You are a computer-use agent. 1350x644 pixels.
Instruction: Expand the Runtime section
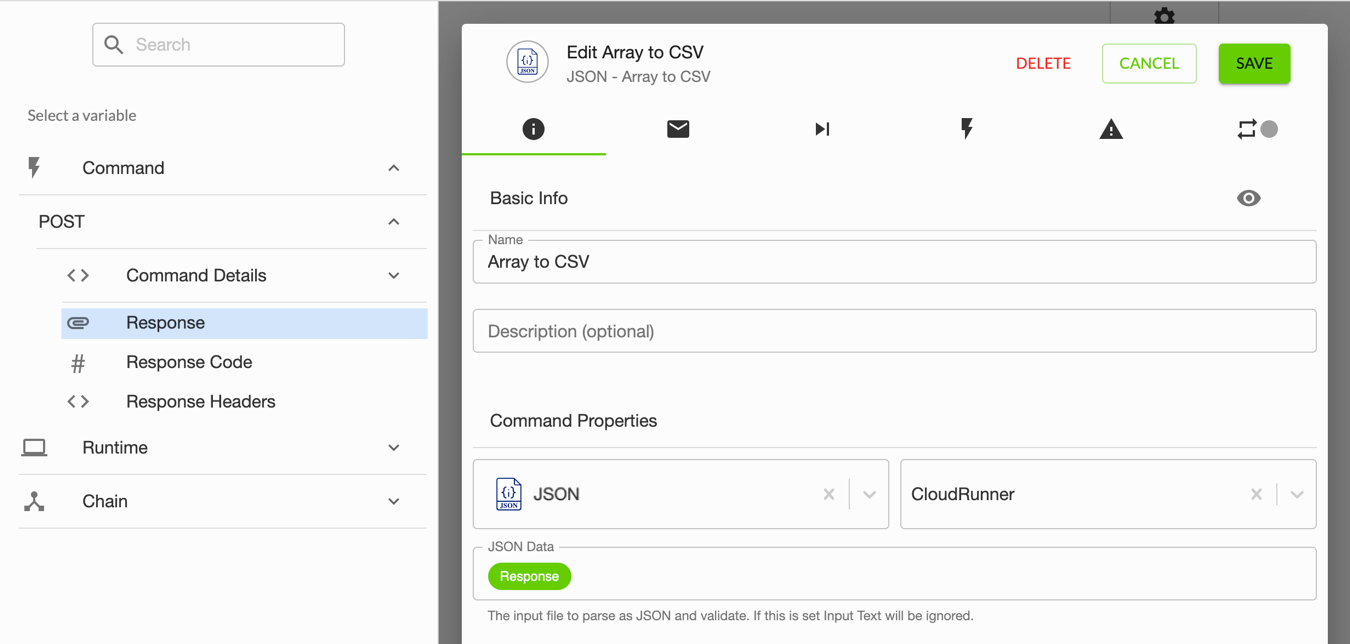click(394, 448)
